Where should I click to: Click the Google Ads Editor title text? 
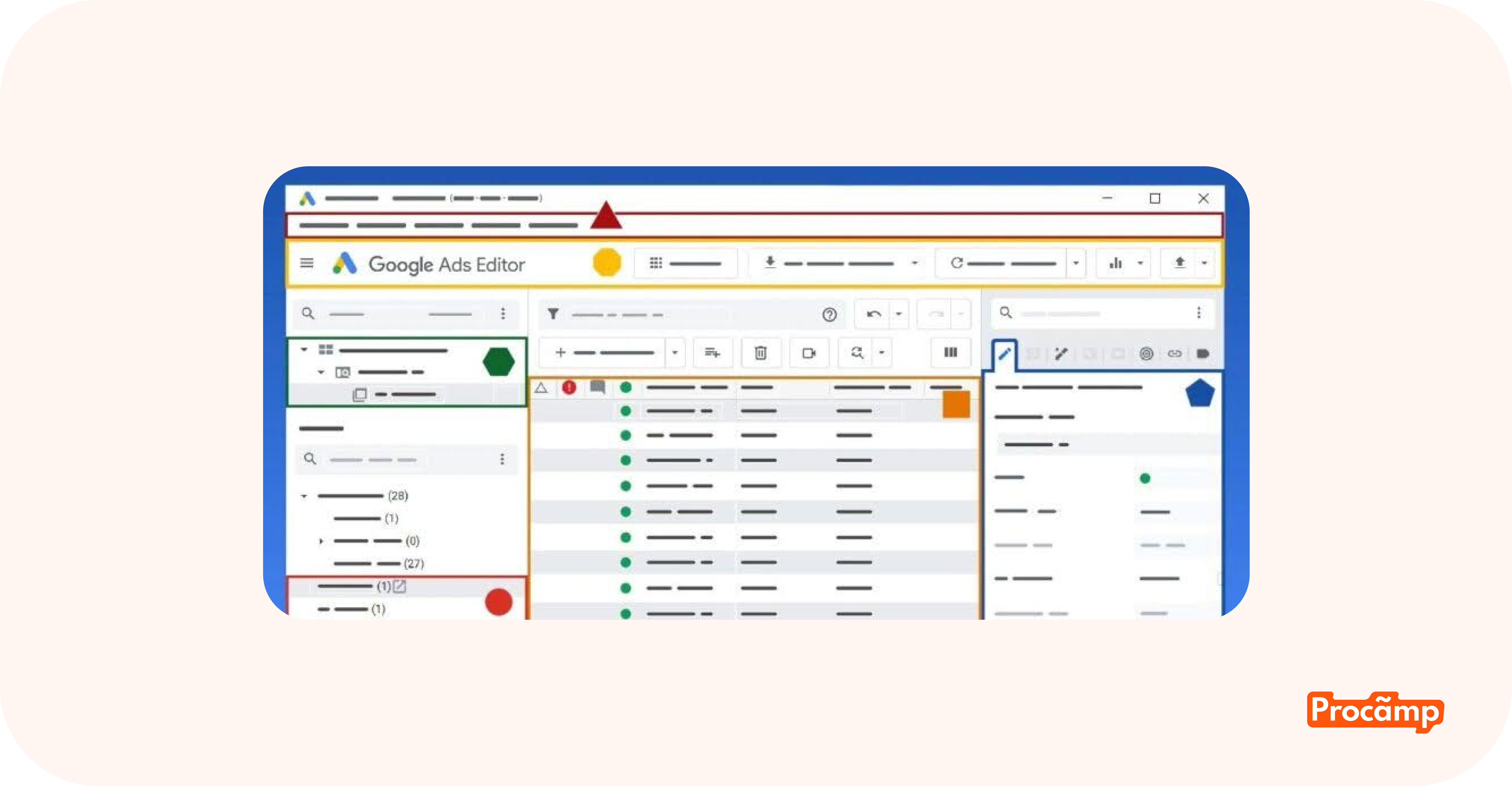tap(447, 265)
